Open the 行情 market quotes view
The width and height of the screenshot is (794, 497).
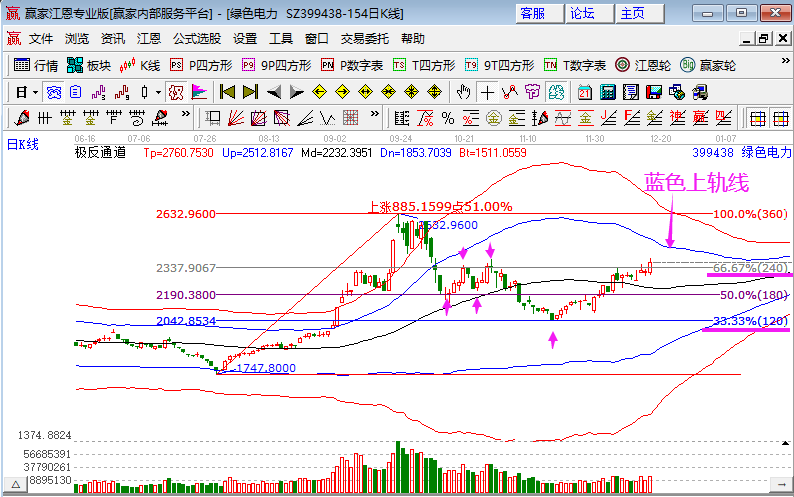click(x=36, y=65)
